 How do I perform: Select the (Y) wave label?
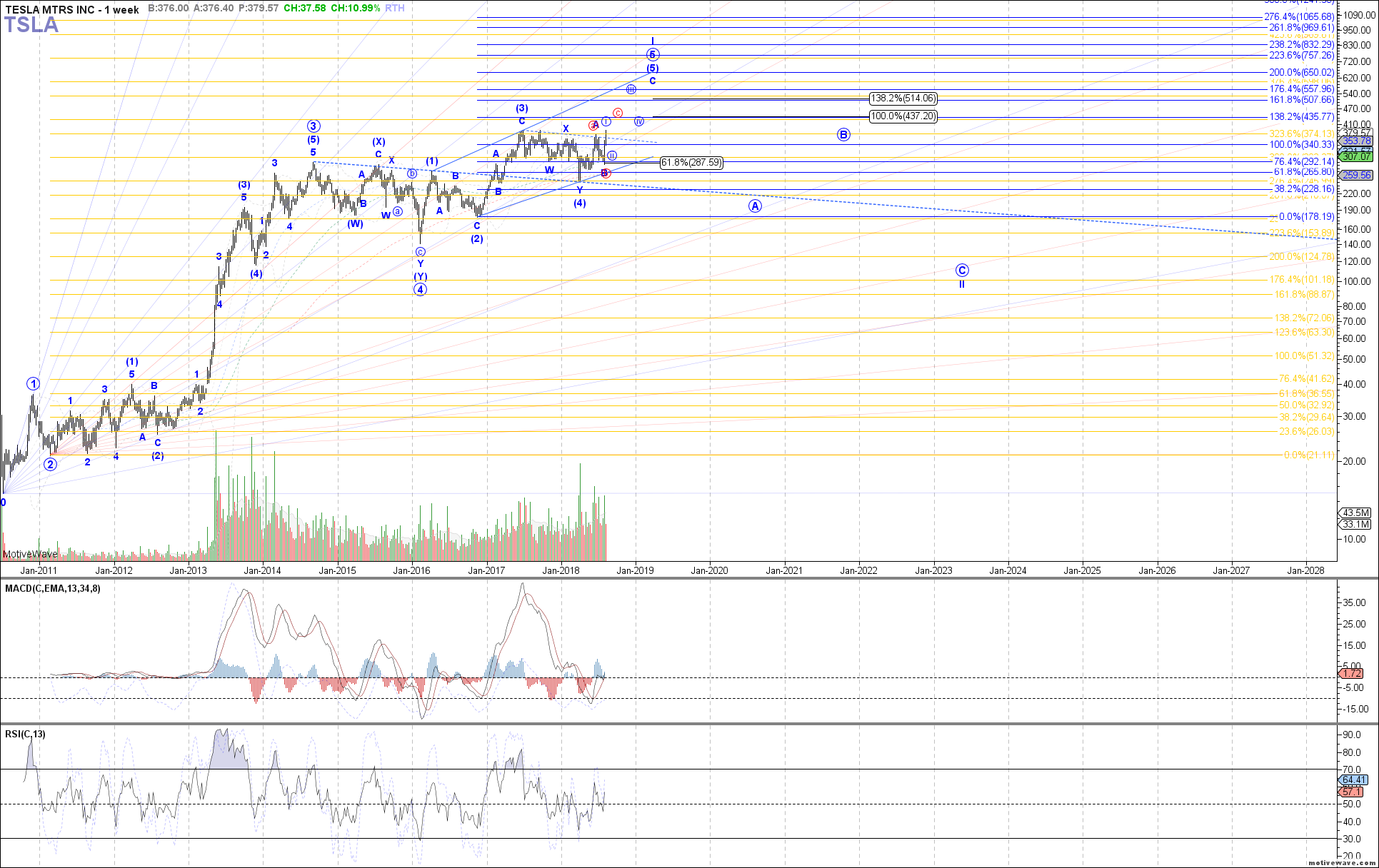[x=421, y=276]
